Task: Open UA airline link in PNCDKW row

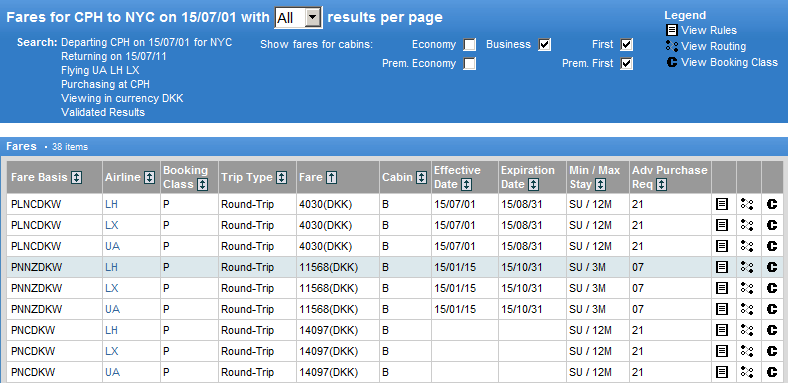Action: coord(113,372)
